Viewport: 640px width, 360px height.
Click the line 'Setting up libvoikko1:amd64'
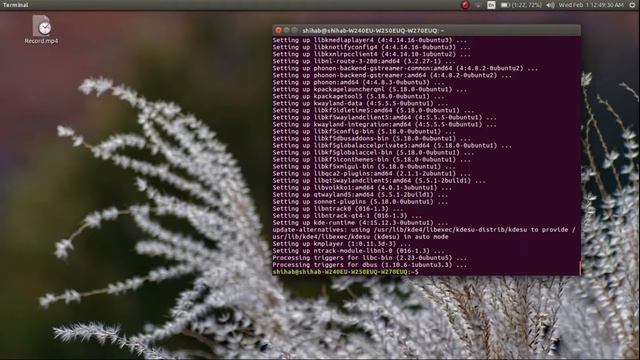pos(362,188)
